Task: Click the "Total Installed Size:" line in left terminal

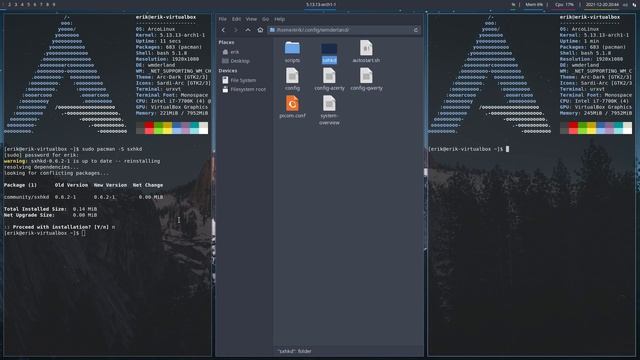Action: tap(50, 209)
